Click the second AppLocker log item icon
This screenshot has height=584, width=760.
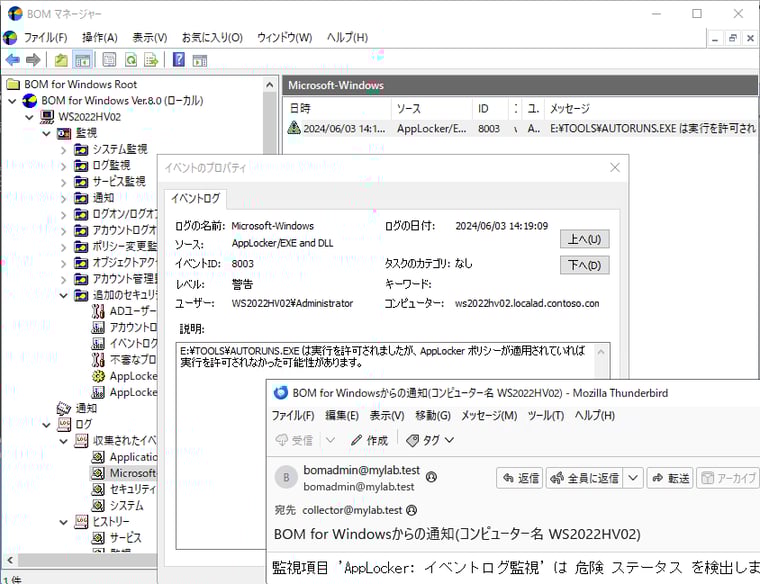[98, 392]
